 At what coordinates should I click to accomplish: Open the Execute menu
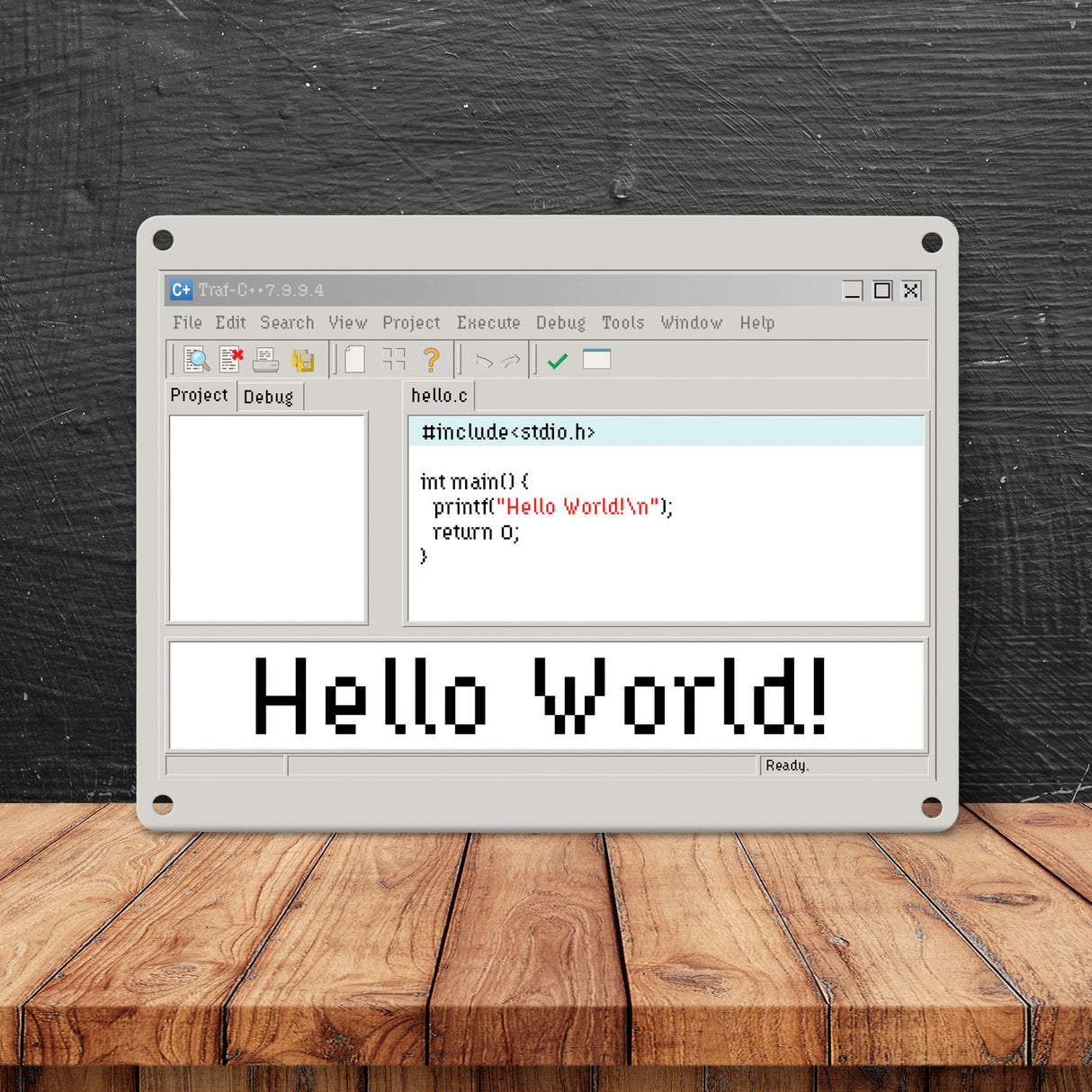[488, 323]
